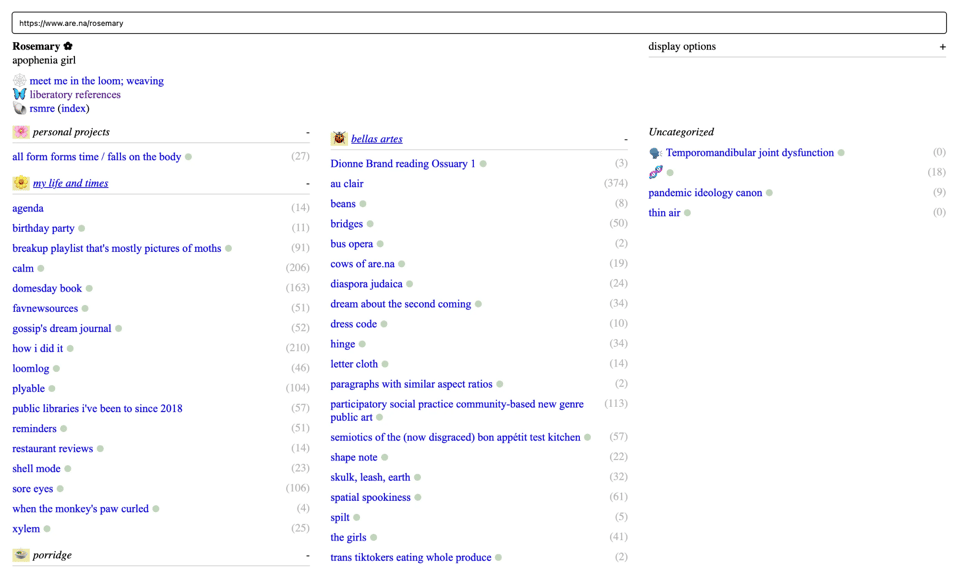Click the green status dot beside calm
Screen dimensions: 960x567
pos(41,269)
